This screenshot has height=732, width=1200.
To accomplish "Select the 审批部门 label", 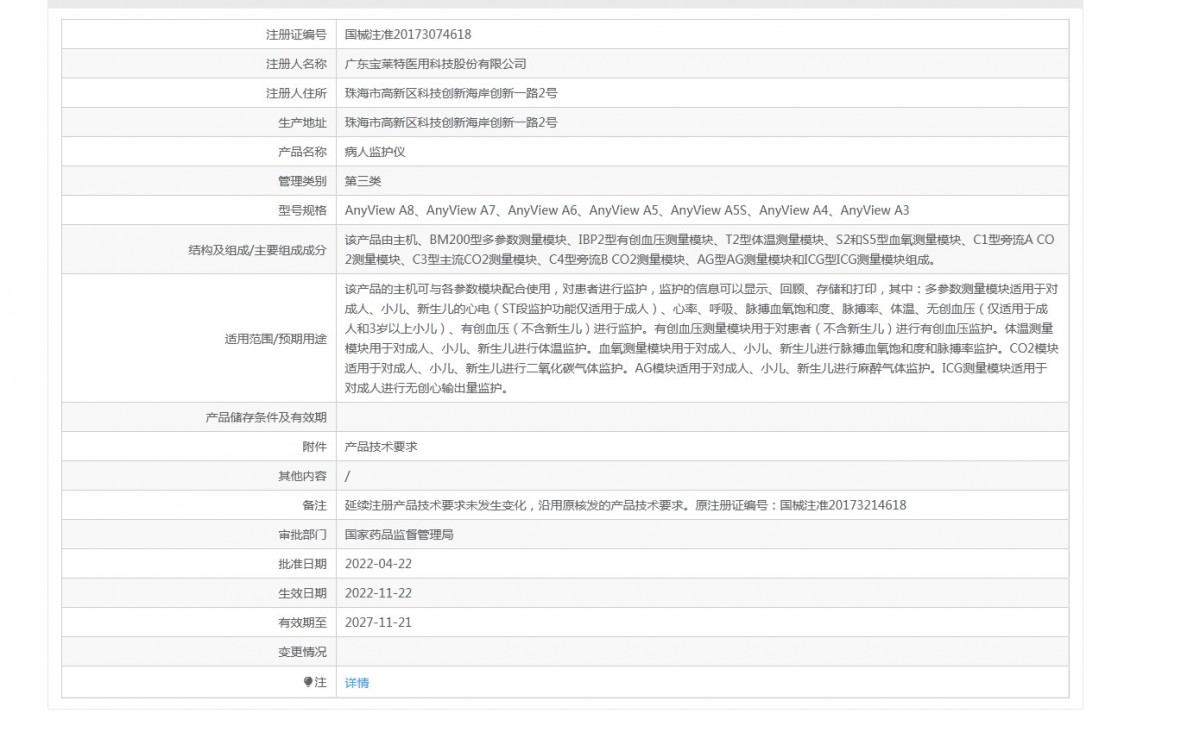I will click(x=302, y=535).
